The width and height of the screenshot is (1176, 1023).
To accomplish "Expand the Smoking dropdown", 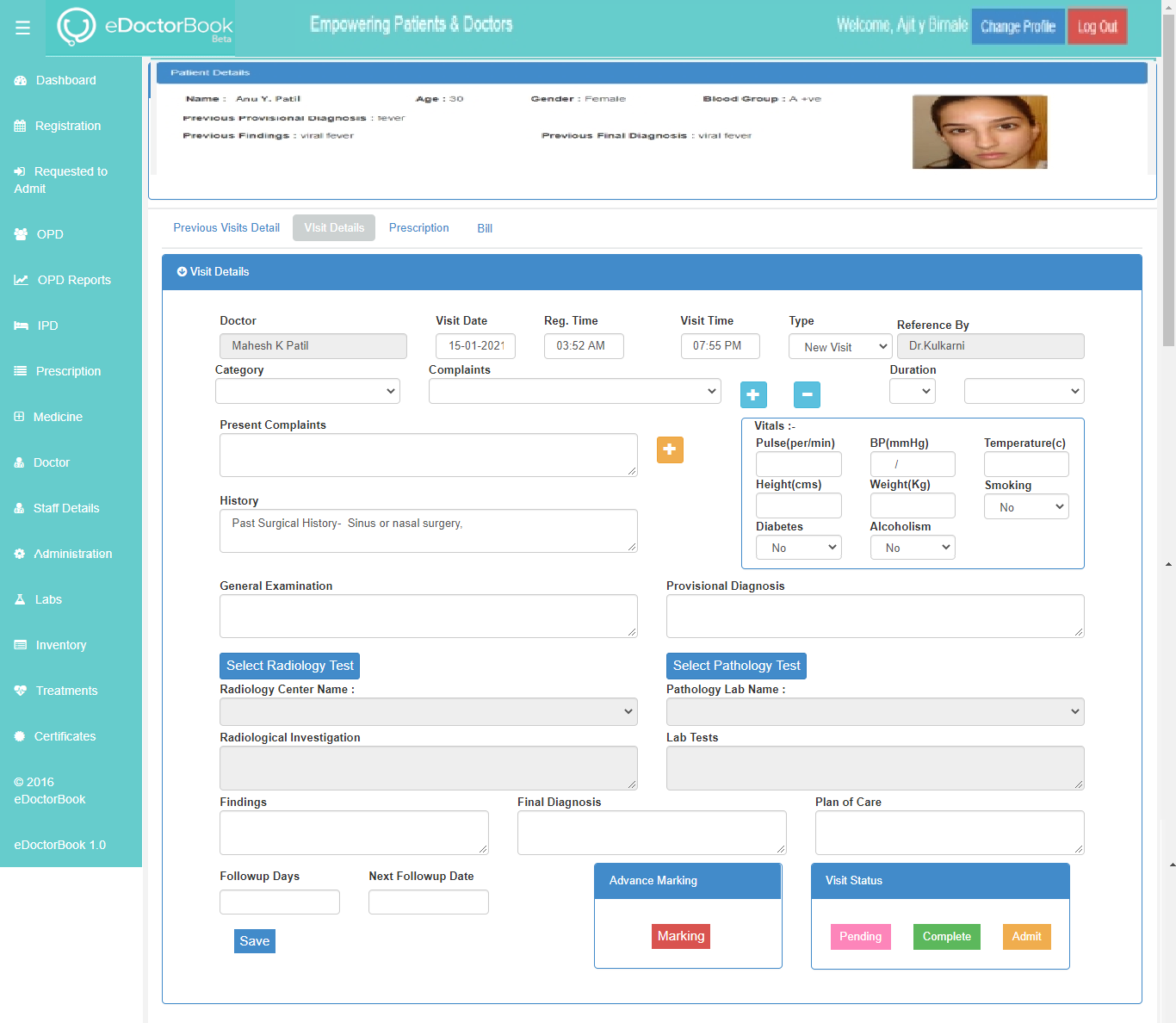I will pos(1026,507).
